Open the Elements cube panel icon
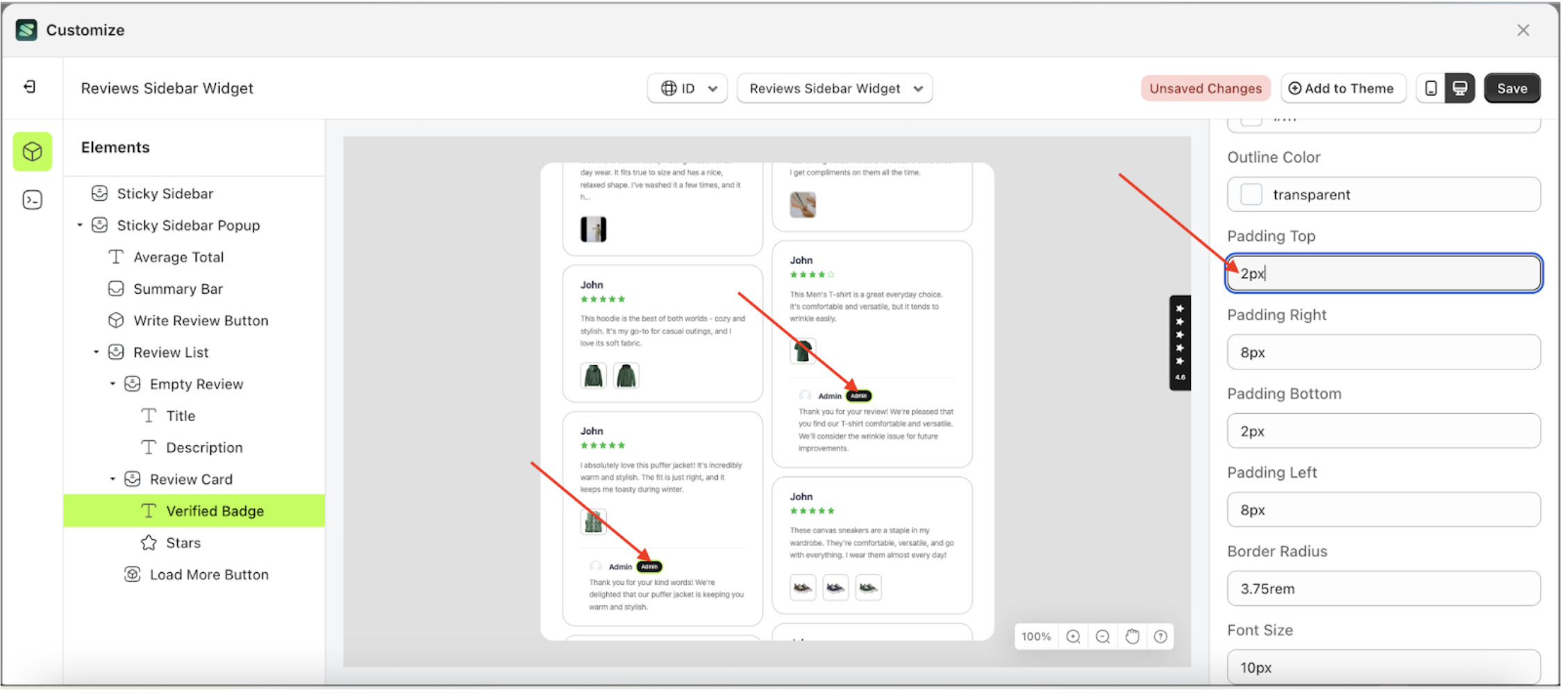This screenshot has height=693, width=1568. coord(32,151)
